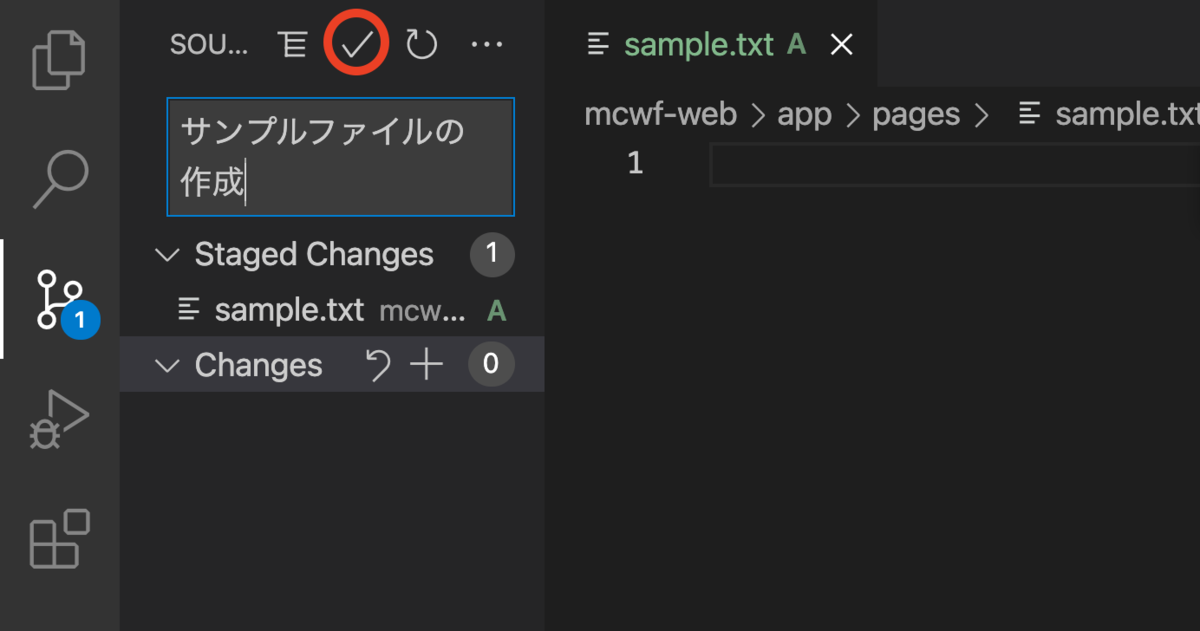Collapse the Staged Changes section
This screenshot has width=1200, height=631.
(x=166, y=255)
